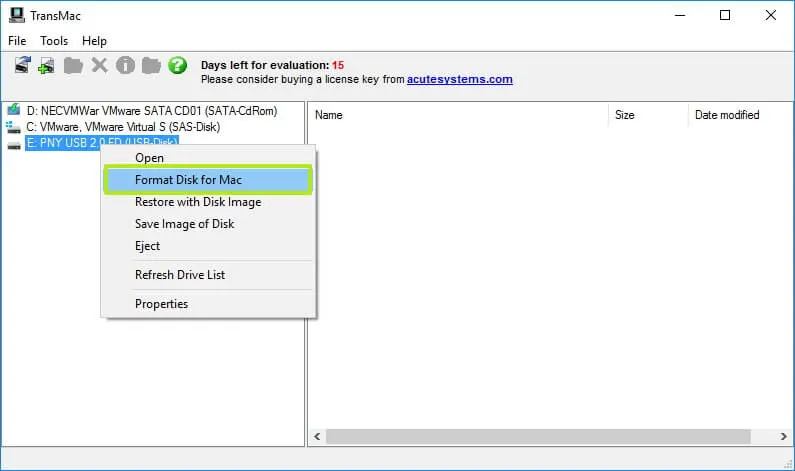Screen dimensions: 795x471
Task: Click the delete X toolbar icon
Action: click(99, 65)
